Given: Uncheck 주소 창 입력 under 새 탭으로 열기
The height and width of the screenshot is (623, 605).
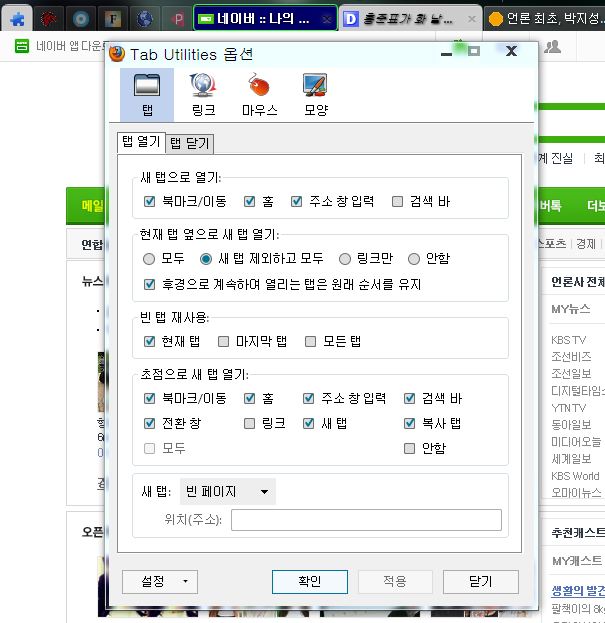Looking at the screenshot, I should pyautogui.click(x=296, y=201).
